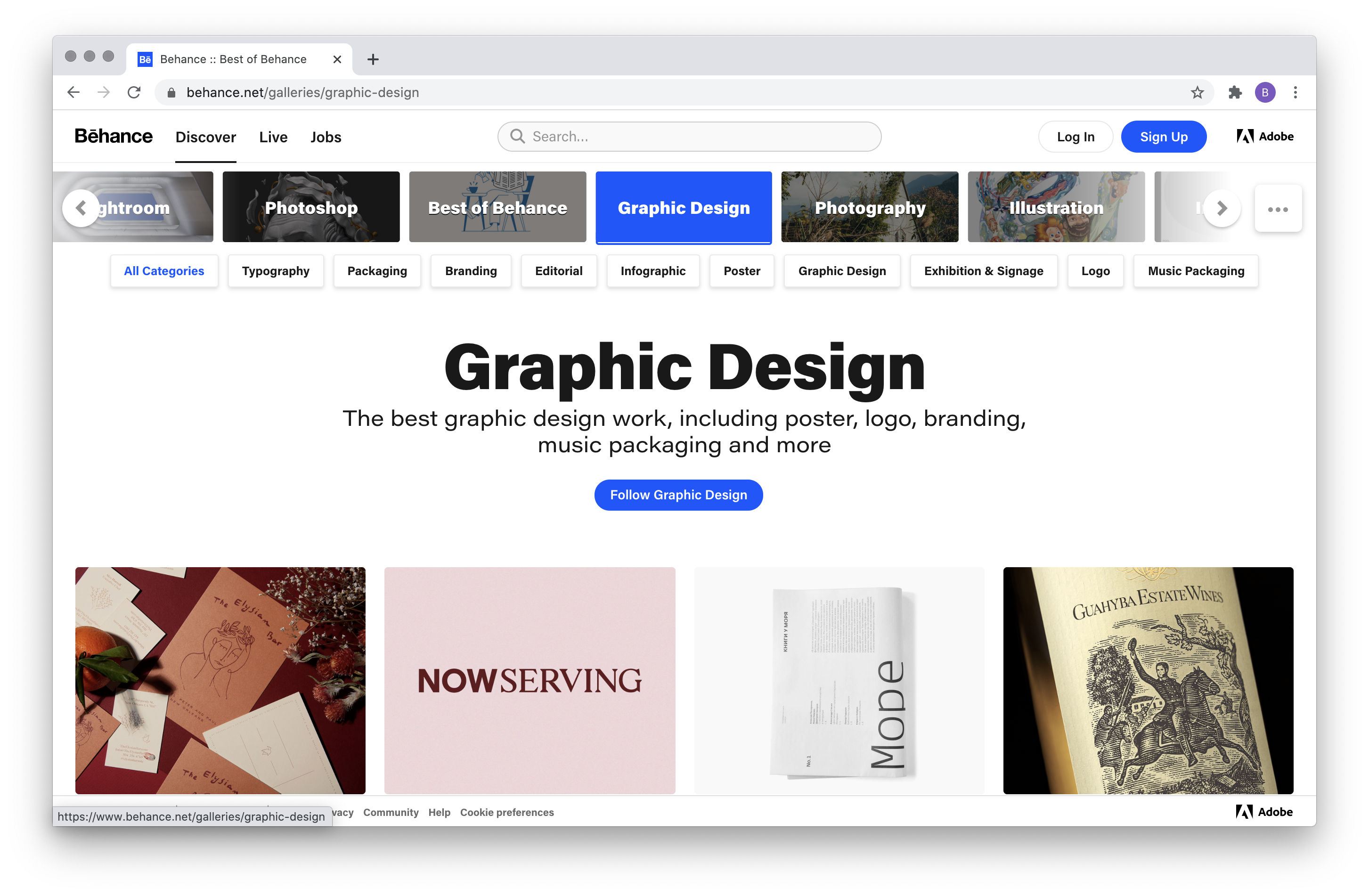1369x896 pixels.
Task: Open the NOWSERVING project thumbnail
Action: (529, 680)
